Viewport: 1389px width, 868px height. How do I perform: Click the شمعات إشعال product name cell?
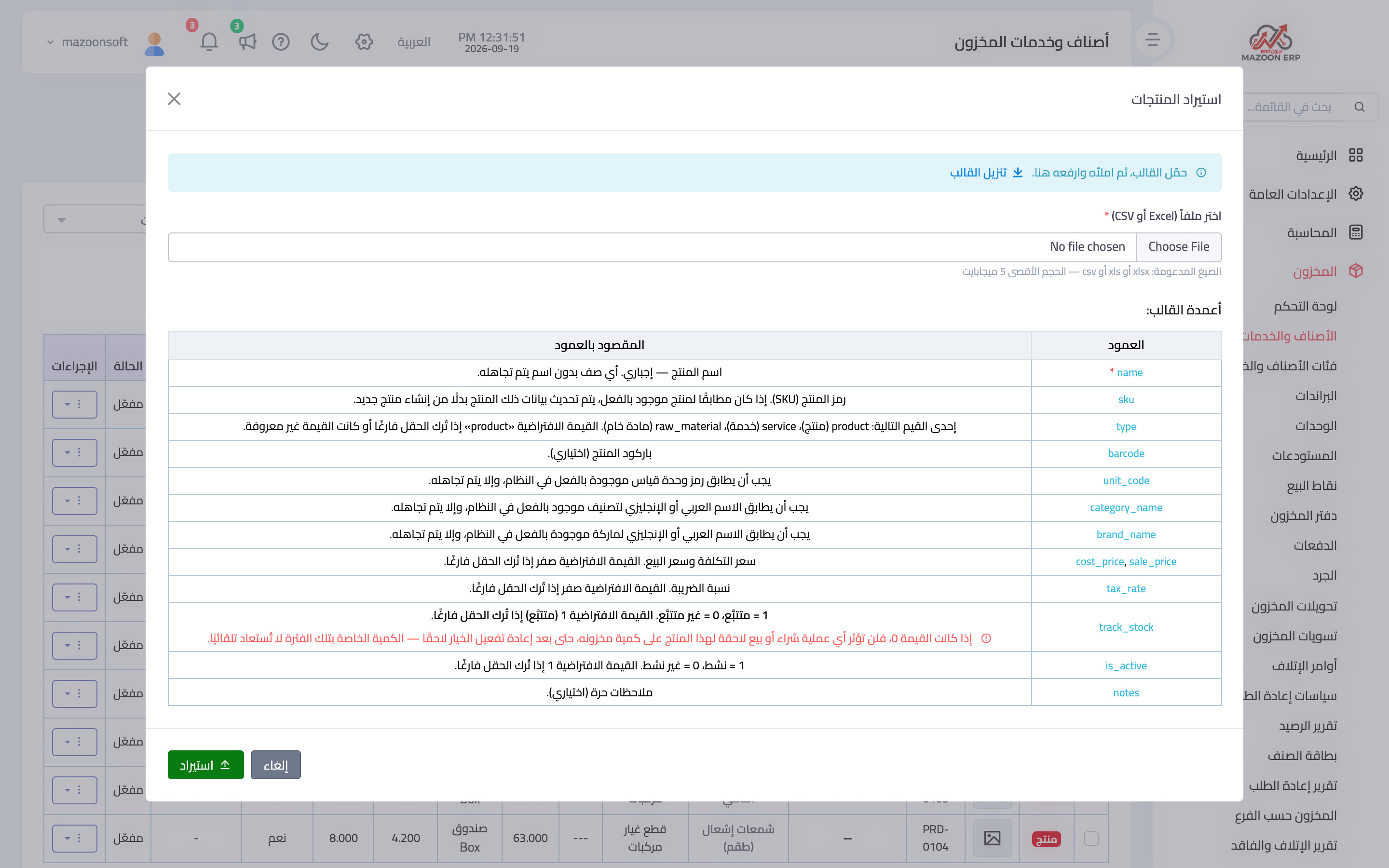(x=738, y=838)
